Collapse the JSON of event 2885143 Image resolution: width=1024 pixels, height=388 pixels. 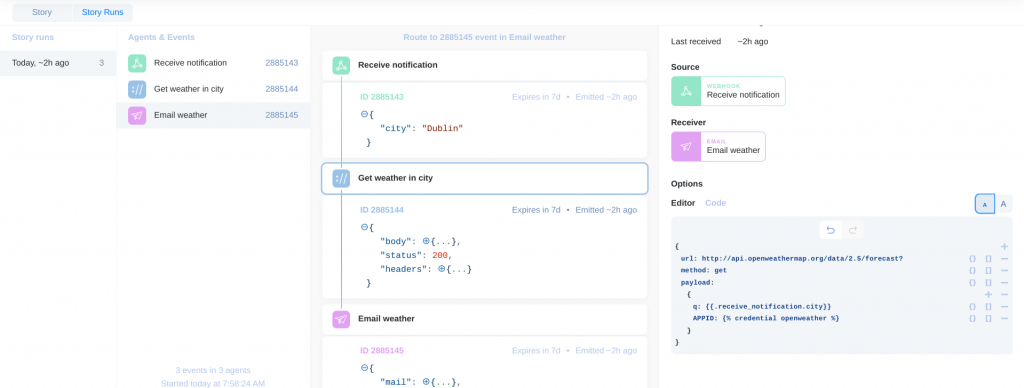(x=364, y=114)
